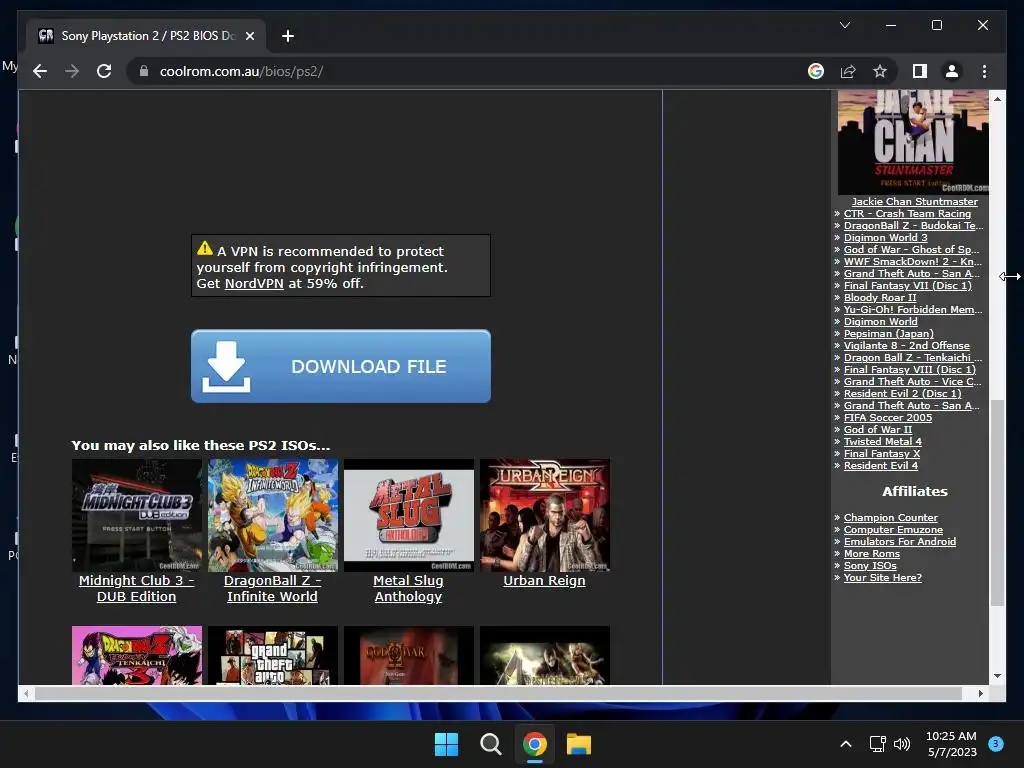Visit the Champion Counter affiliate link
This screenshot has width=1024, height=768.
[890, 518]
